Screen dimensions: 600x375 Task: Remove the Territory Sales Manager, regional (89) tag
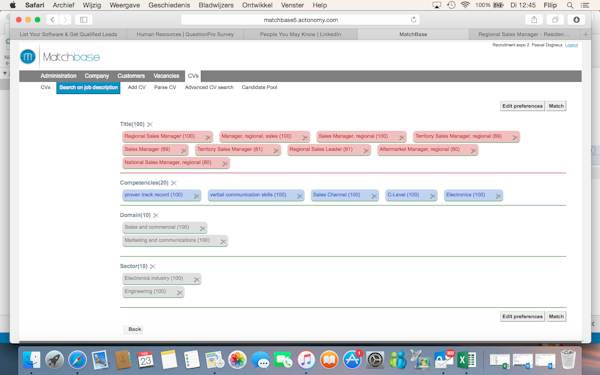pyautogui.click(x=515, y=137)
